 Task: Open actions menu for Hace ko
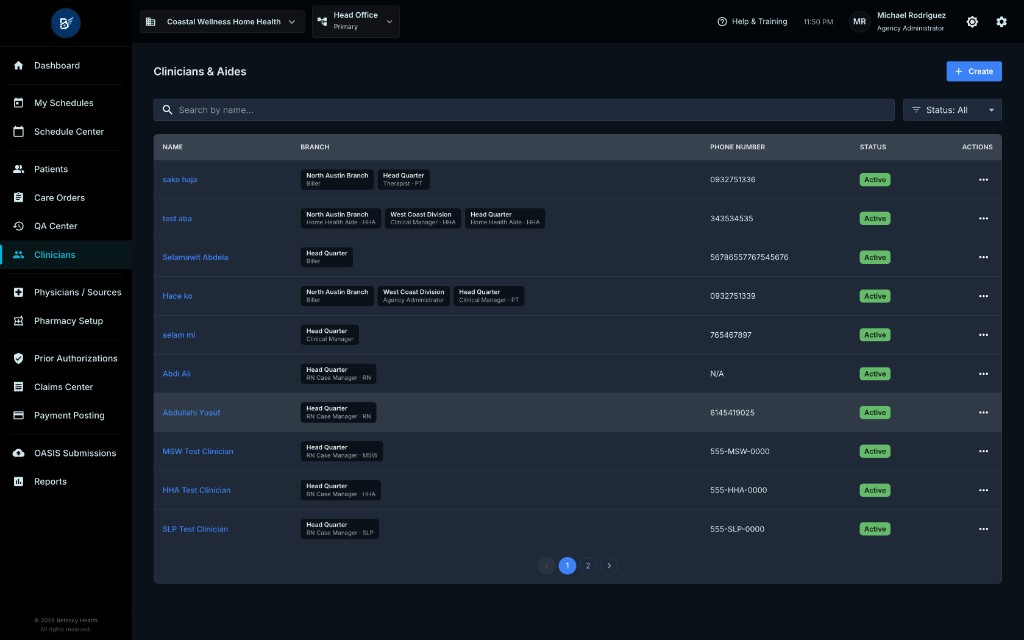tap(983, 296)
